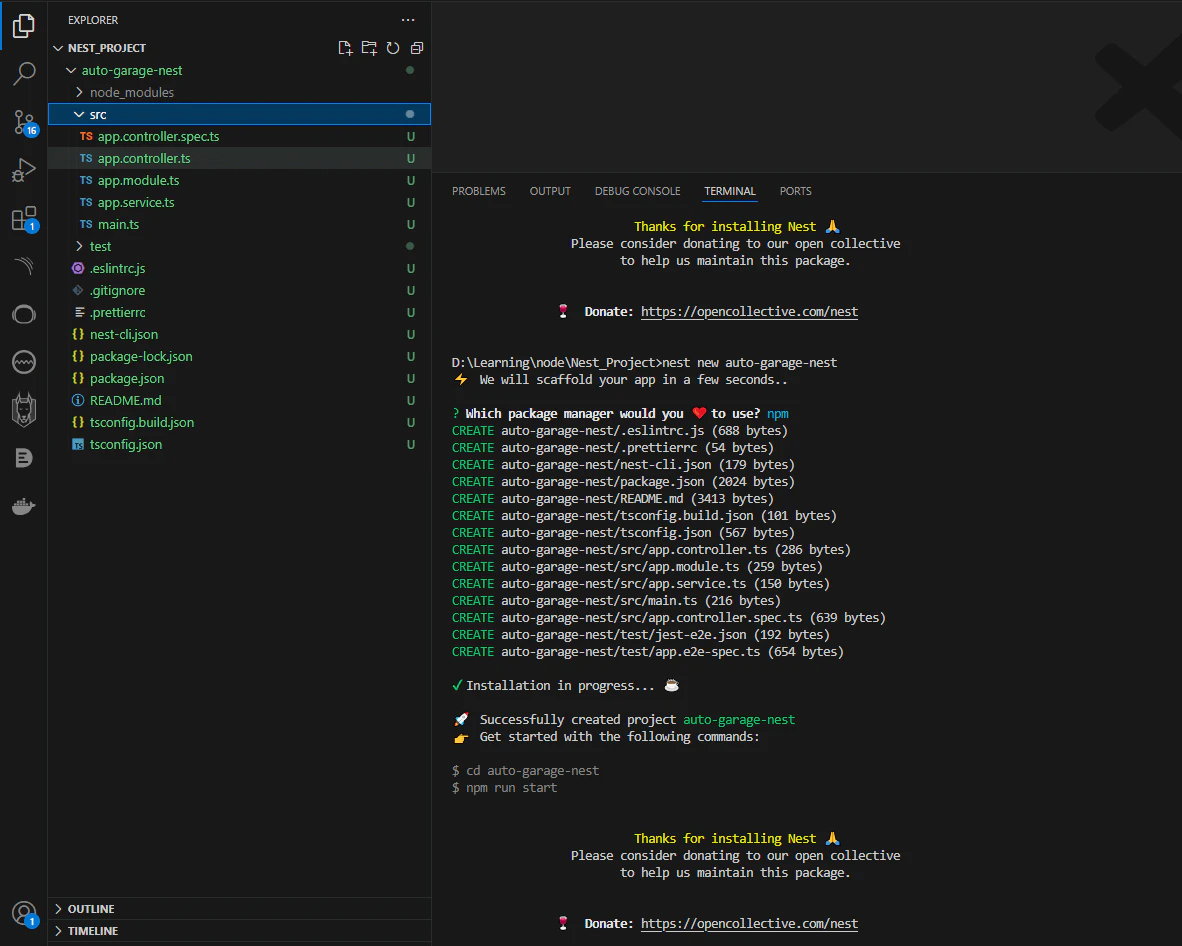Expand the OUTLINE section

[92, 908]
